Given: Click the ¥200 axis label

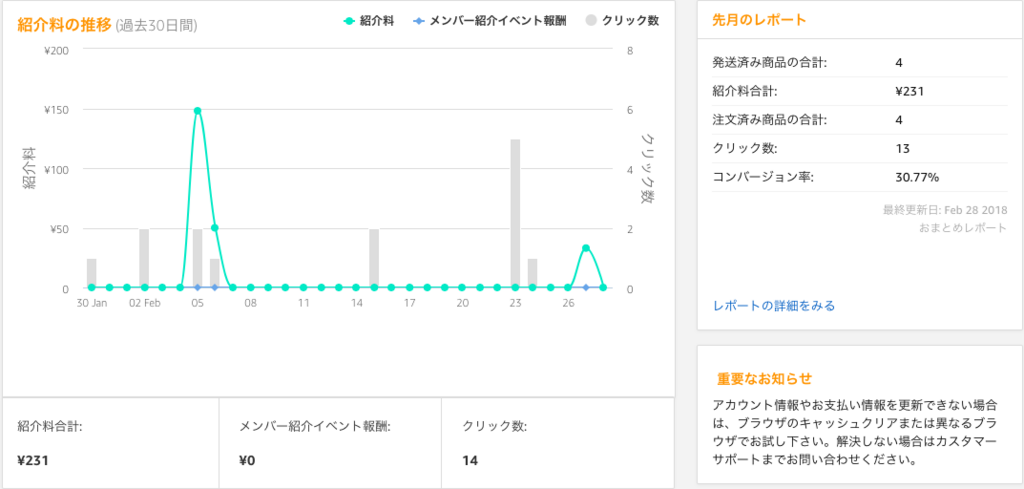Looking at the screenshot, I should (59, 51).
